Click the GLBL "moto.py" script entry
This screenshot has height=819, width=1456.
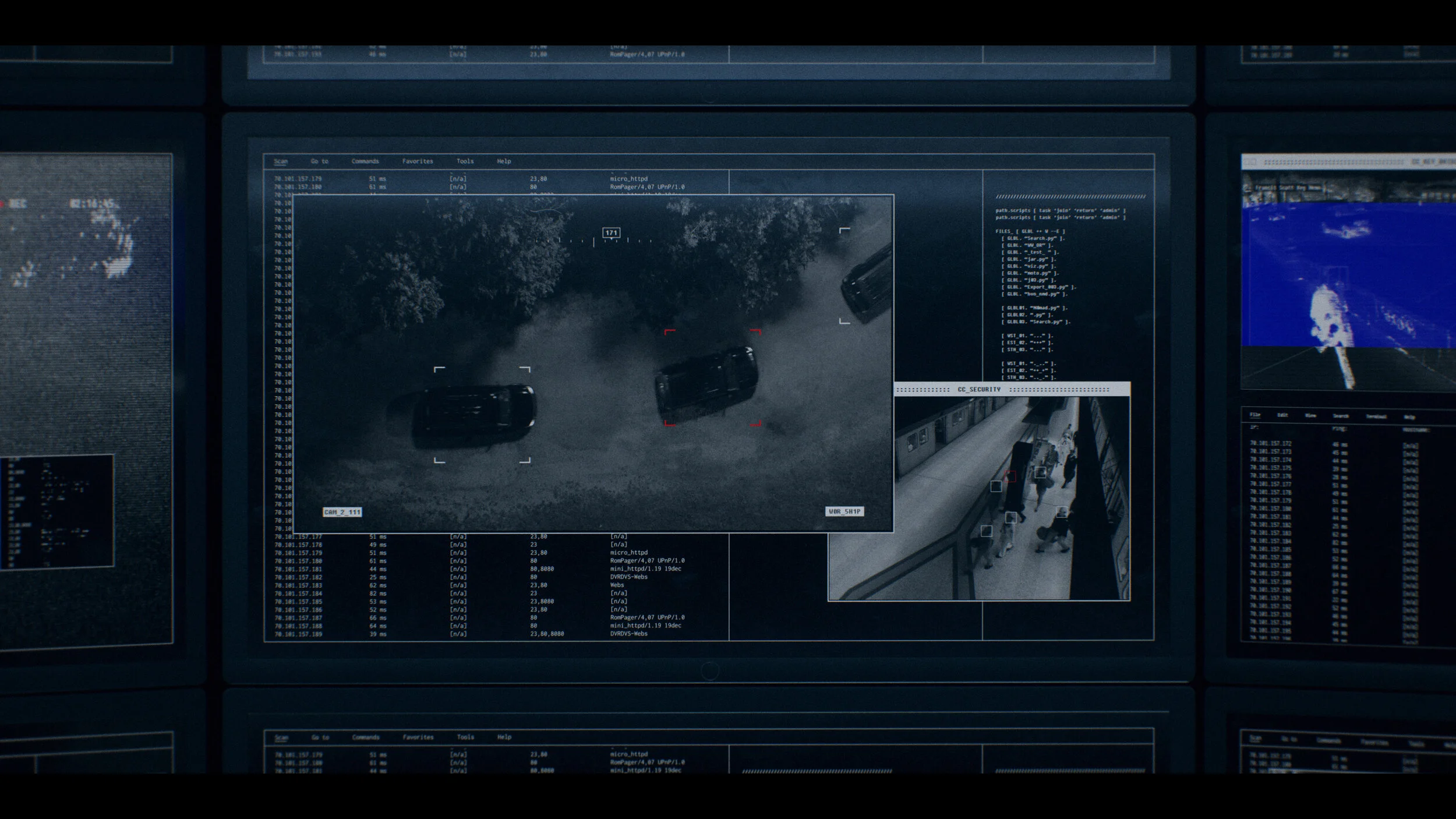(1030, 273)
